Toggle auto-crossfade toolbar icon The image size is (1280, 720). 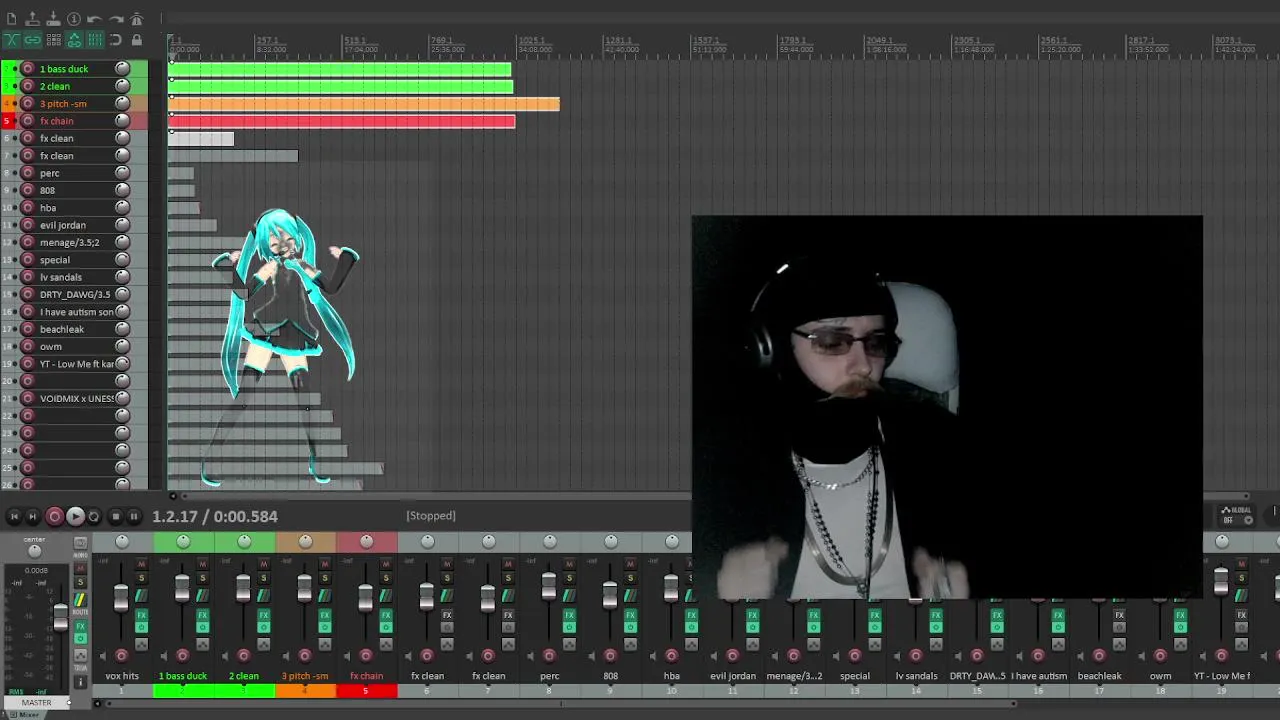(x=11, y=40)
